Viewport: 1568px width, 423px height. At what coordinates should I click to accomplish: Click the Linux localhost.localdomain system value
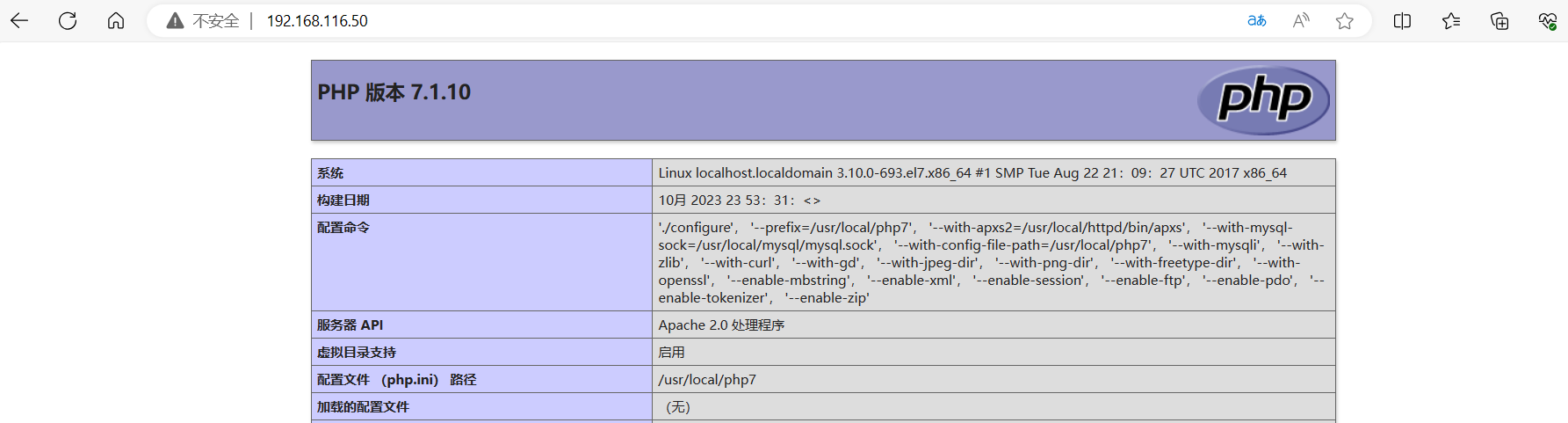click(972, 173)
